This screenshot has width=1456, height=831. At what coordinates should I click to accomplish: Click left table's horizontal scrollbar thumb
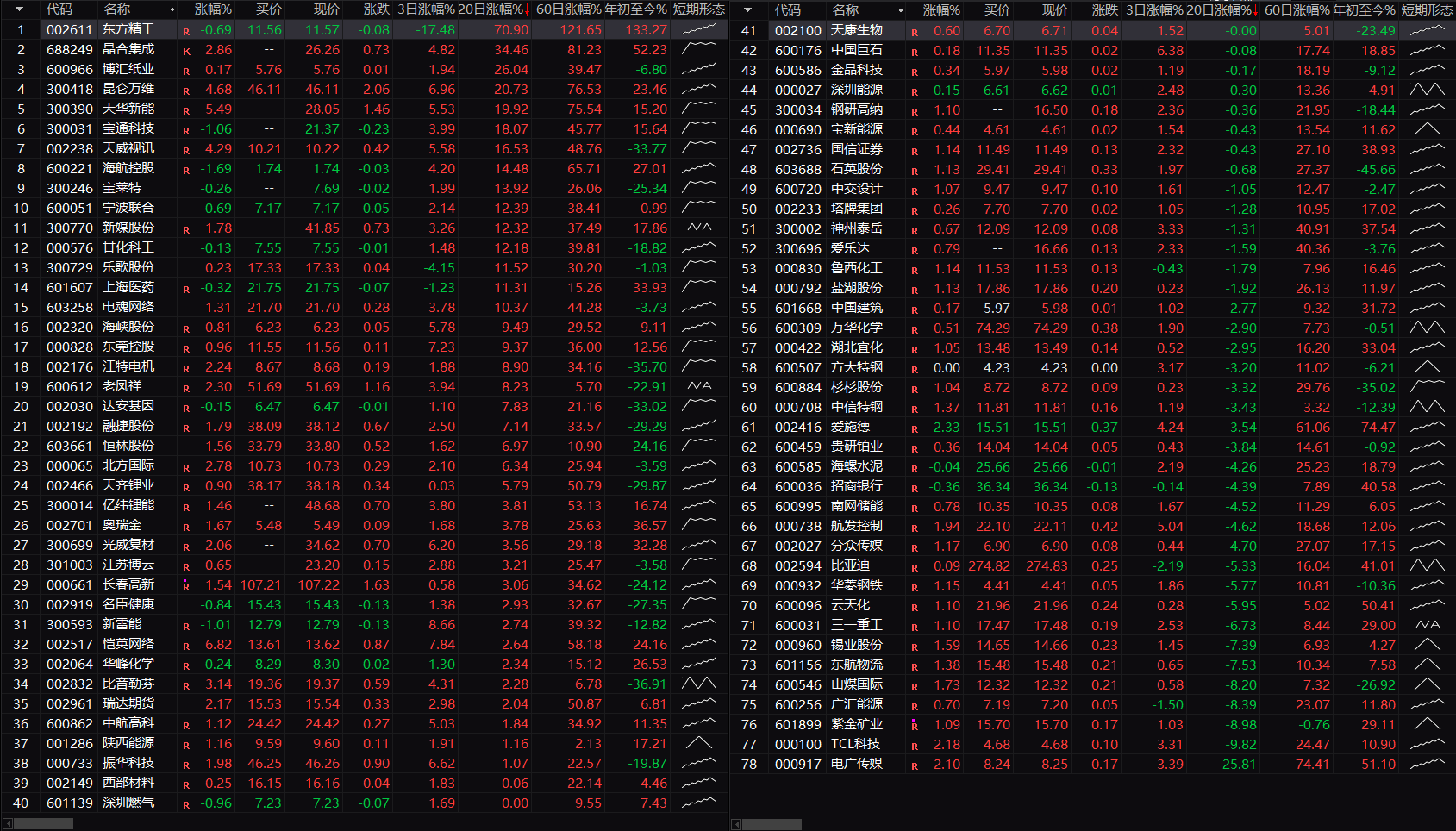point(43,824)
